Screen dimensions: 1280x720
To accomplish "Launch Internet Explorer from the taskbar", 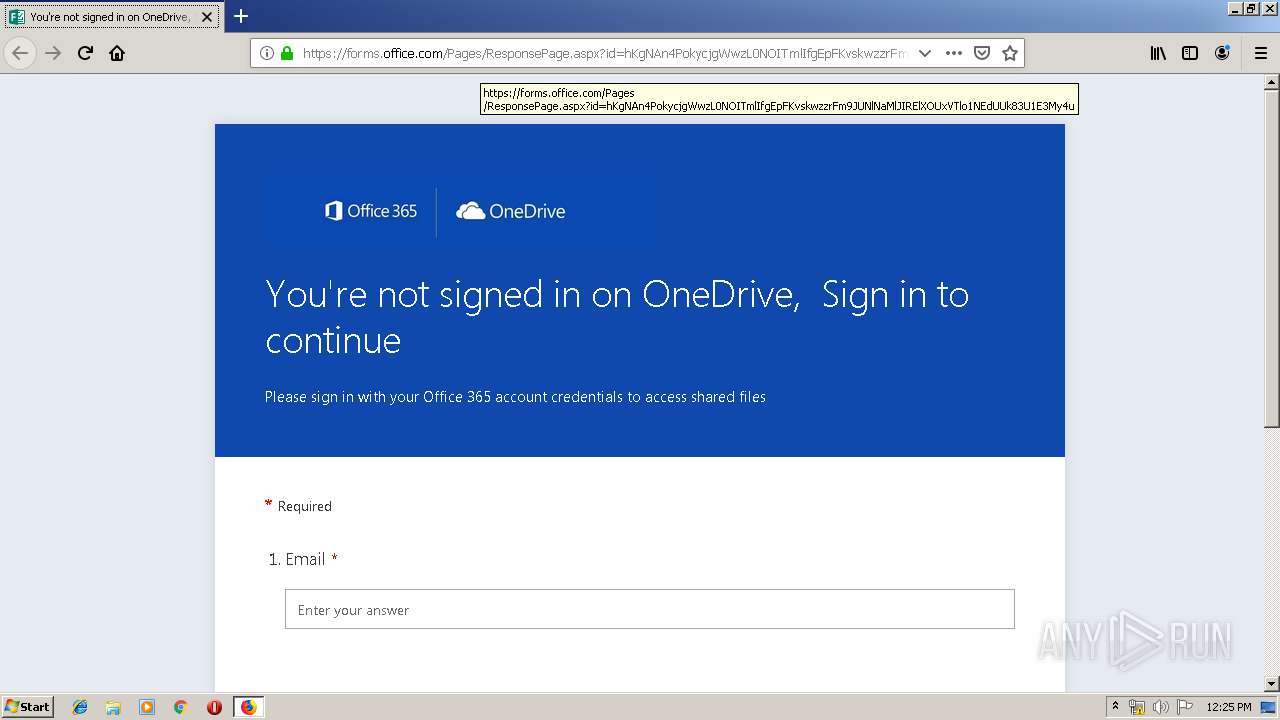I will tap(80, 707).
